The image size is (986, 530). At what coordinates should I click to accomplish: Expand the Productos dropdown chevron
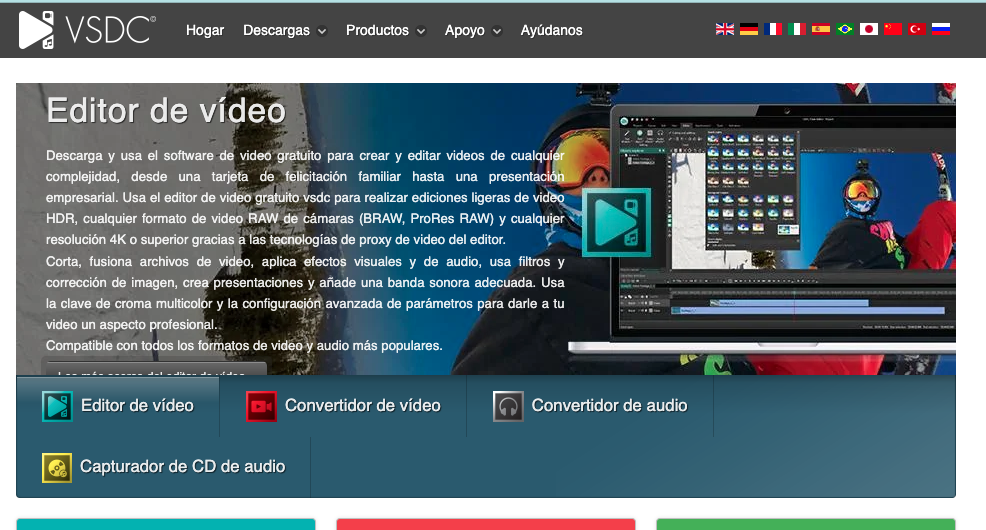[421, 31]
